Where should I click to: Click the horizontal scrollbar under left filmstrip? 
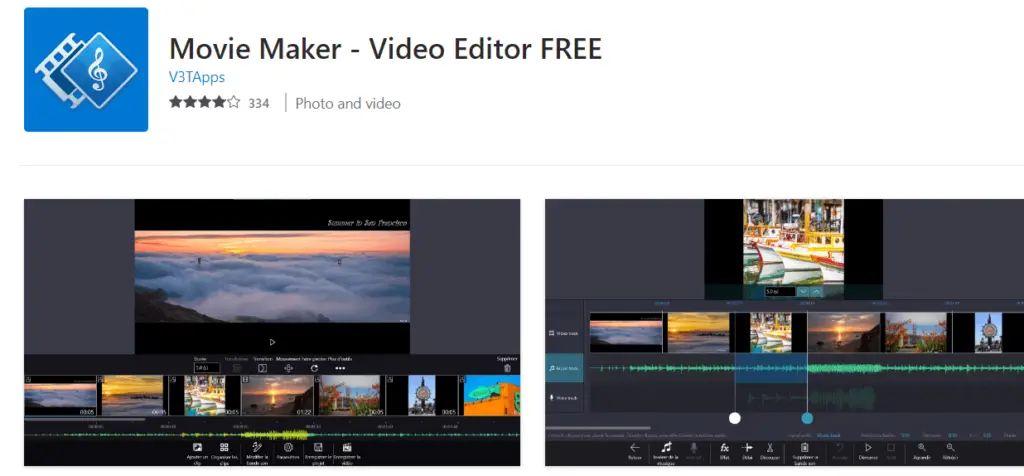pyautogui.click(x=85, y=419)
